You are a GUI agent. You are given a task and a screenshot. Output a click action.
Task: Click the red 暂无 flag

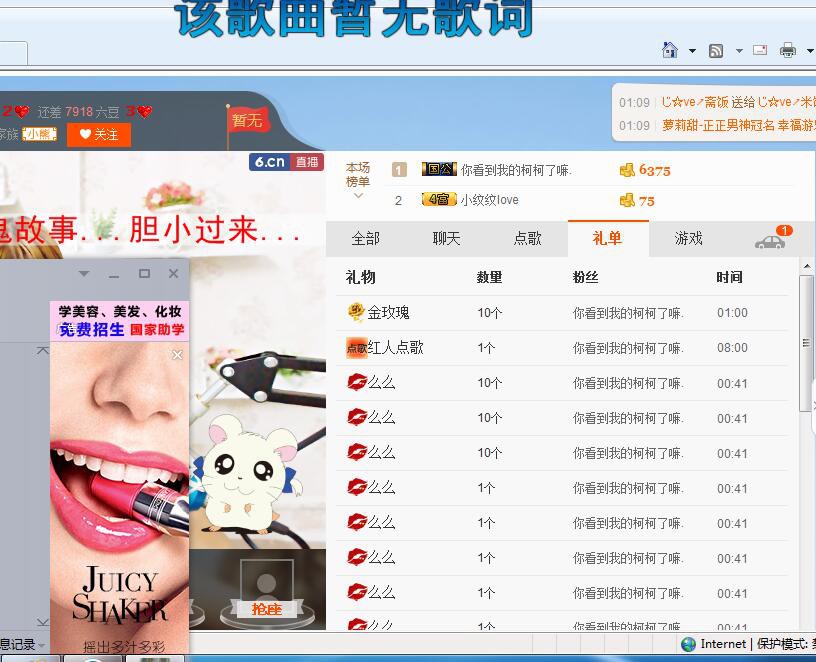pyautogui.click(x=248, y=121)
